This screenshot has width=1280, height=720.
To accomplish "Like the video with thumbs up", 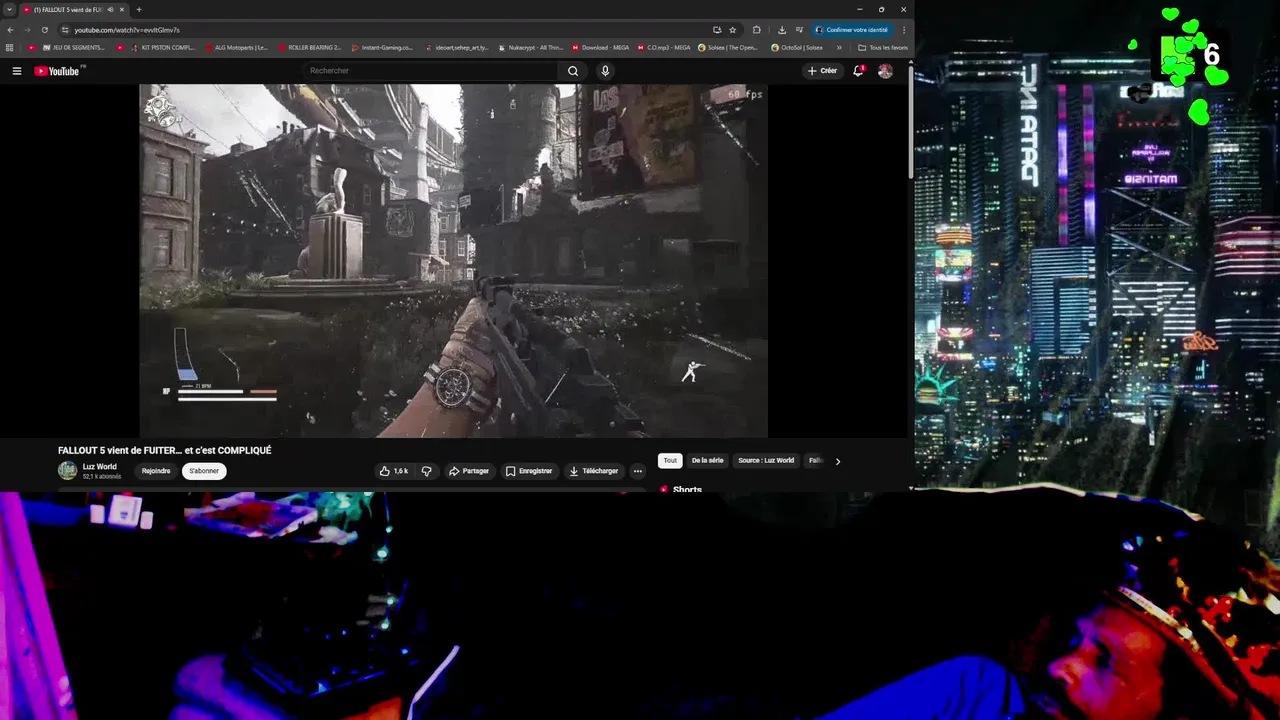I will point(395,471).
